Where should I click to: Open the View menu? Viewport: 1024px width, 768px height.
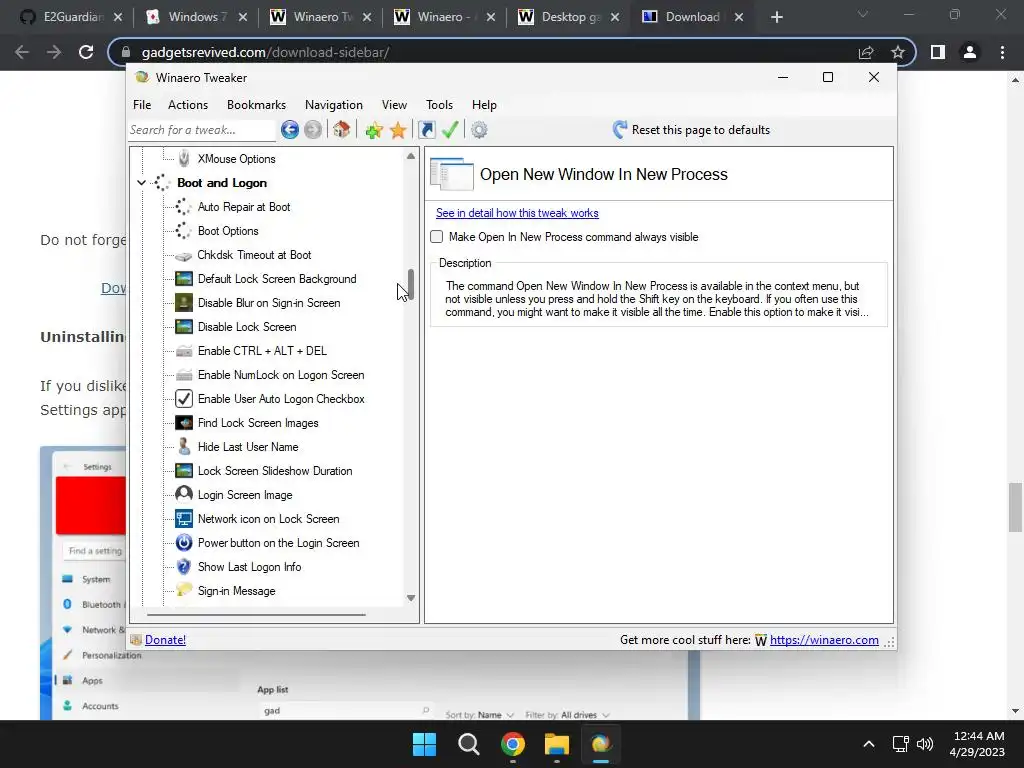tap(394, 104)
